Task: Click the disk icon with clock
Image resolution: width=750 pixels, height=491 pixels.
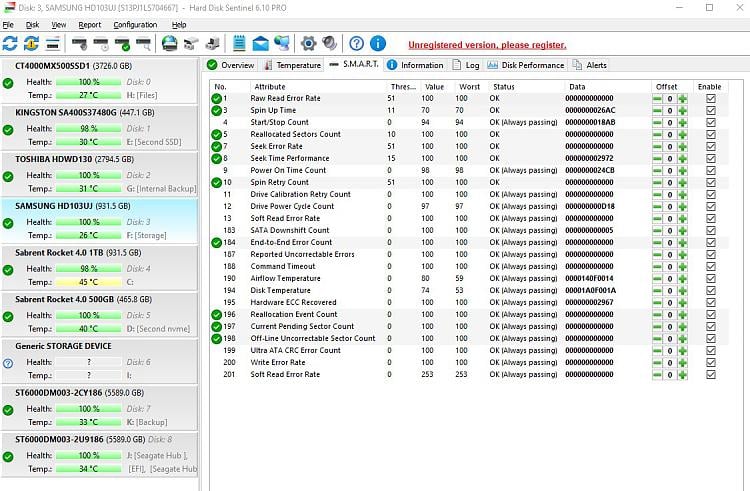Action: point(101,44)
